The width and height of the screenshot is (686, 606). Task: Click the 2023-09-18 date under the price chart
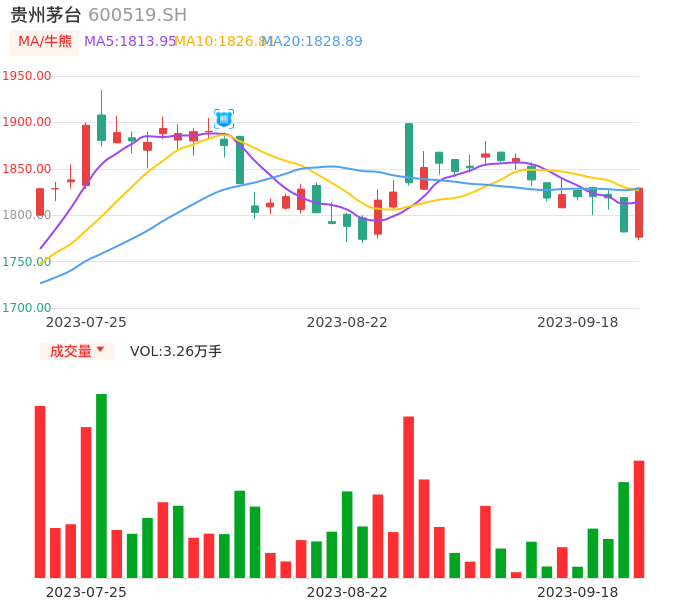pos(577,322)
